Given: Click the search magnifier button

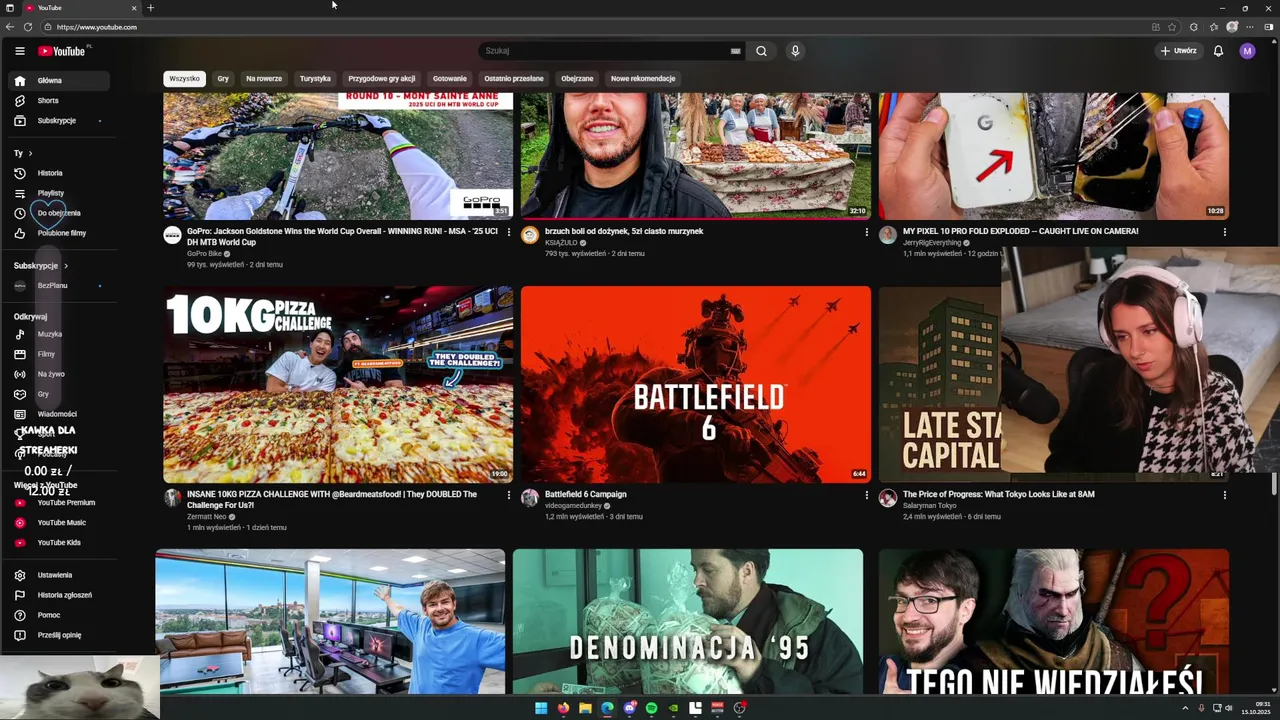Looking at the screenshot, I should (761, 51).
